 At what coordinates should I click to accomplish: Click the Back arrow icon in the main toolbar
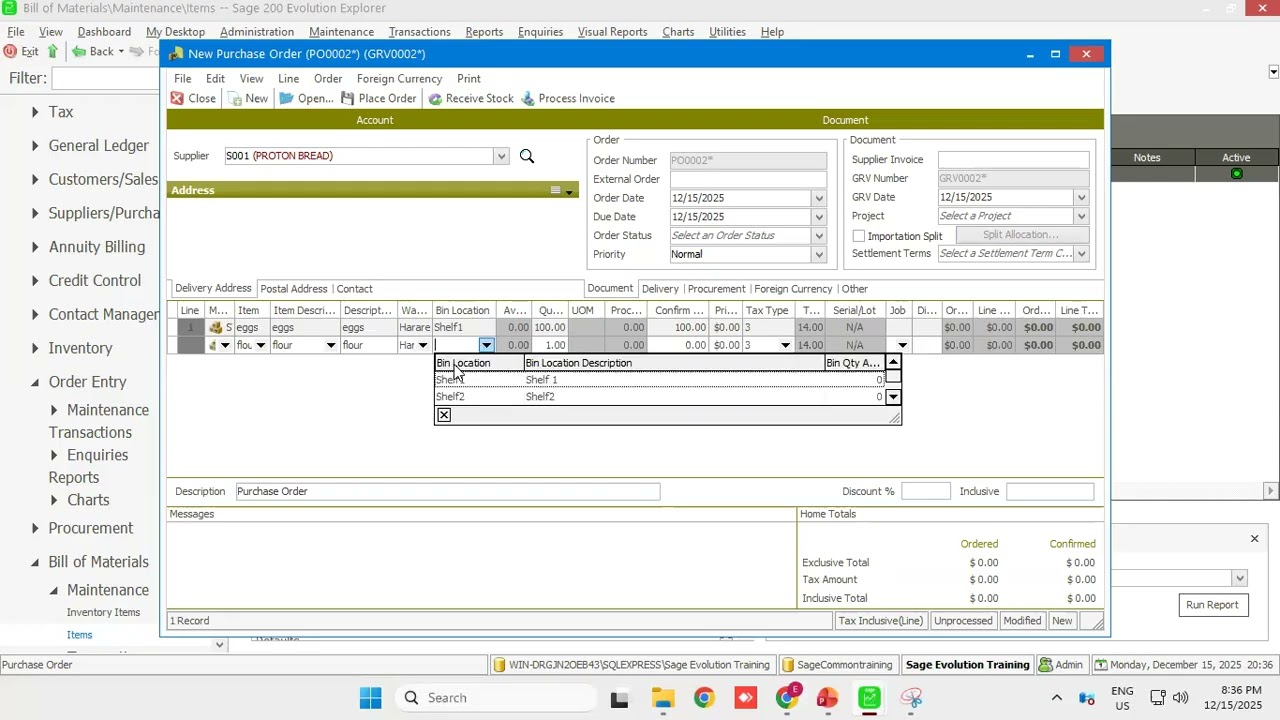pos(77,51)
